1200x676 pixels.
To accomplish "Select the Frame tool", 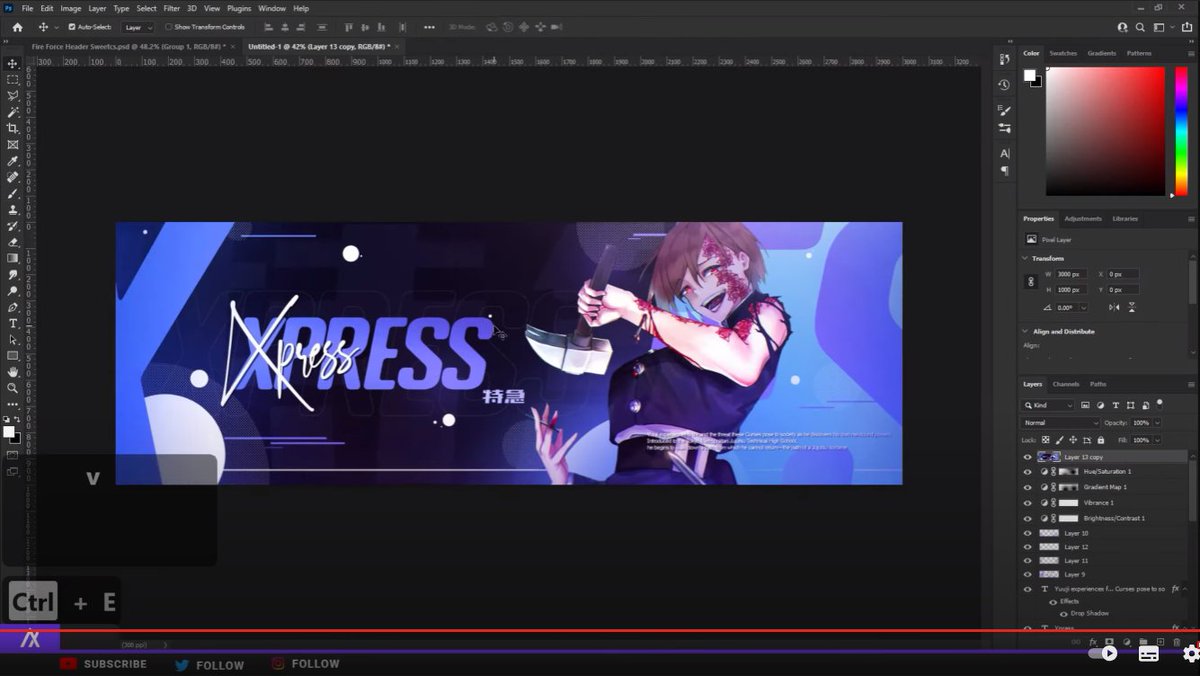I will (x=12, y=145).
